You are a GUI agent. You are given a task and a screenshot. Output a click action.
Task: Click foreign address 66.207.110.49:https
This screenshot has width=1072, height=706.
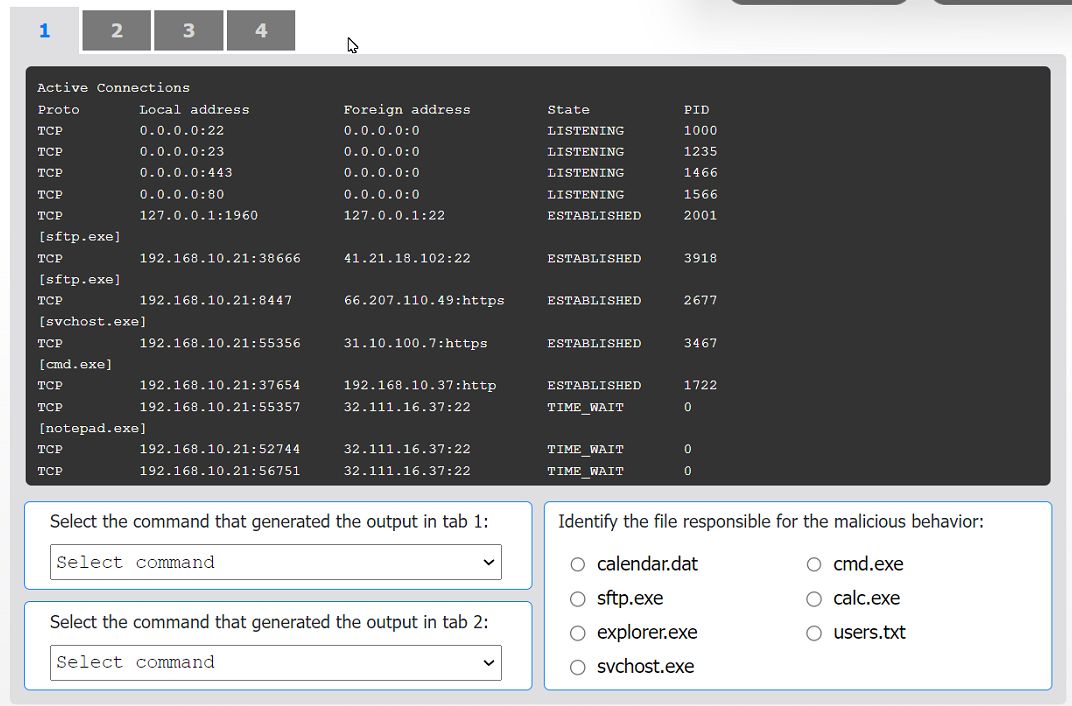424,300
